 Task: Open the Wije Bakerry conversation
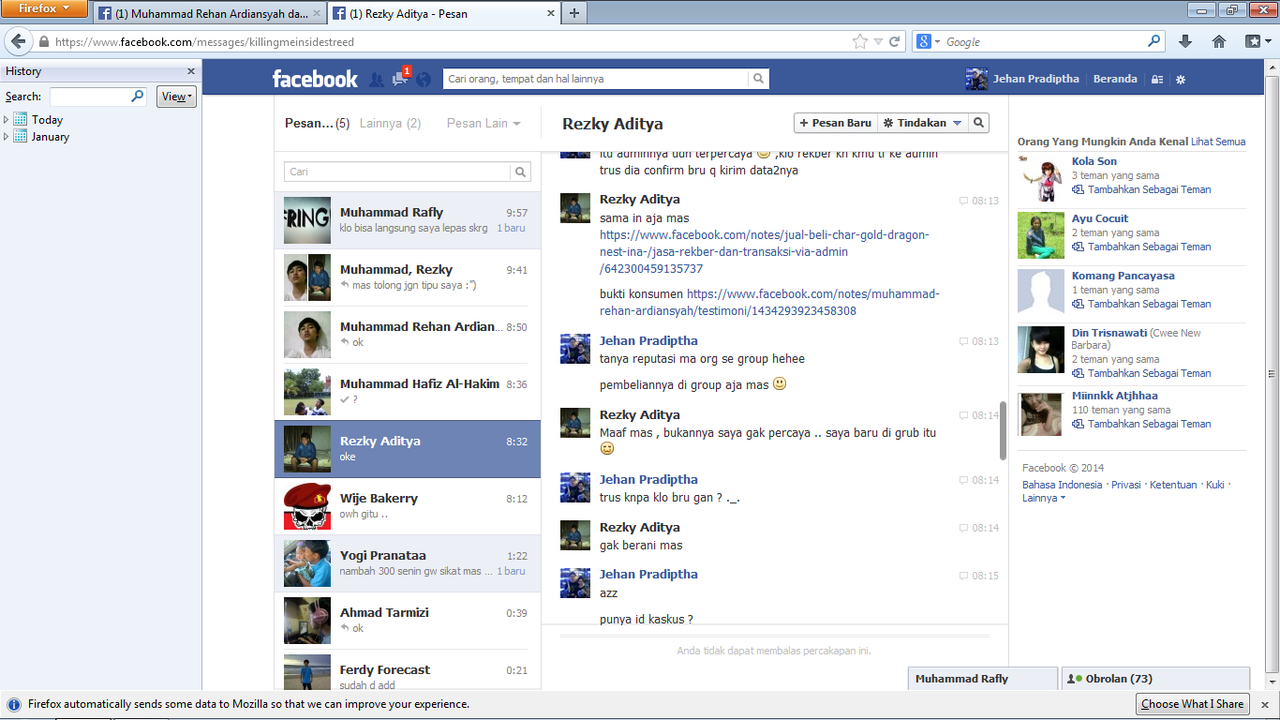pyautogui.click(x=407, y=506)
